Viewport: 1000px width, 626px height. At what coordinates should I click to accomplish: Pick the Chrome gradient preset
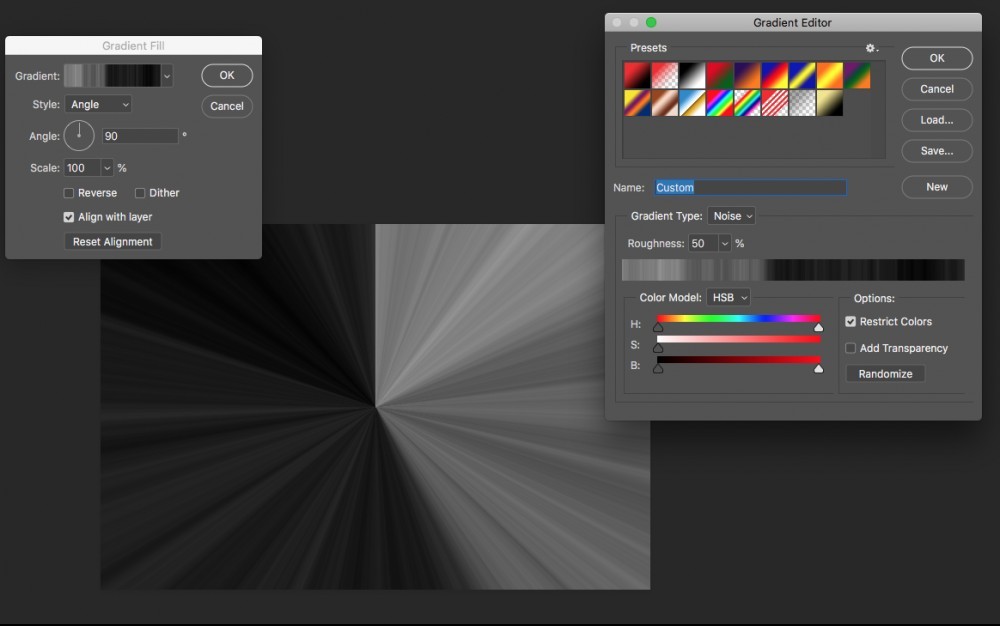coord(691,103)
